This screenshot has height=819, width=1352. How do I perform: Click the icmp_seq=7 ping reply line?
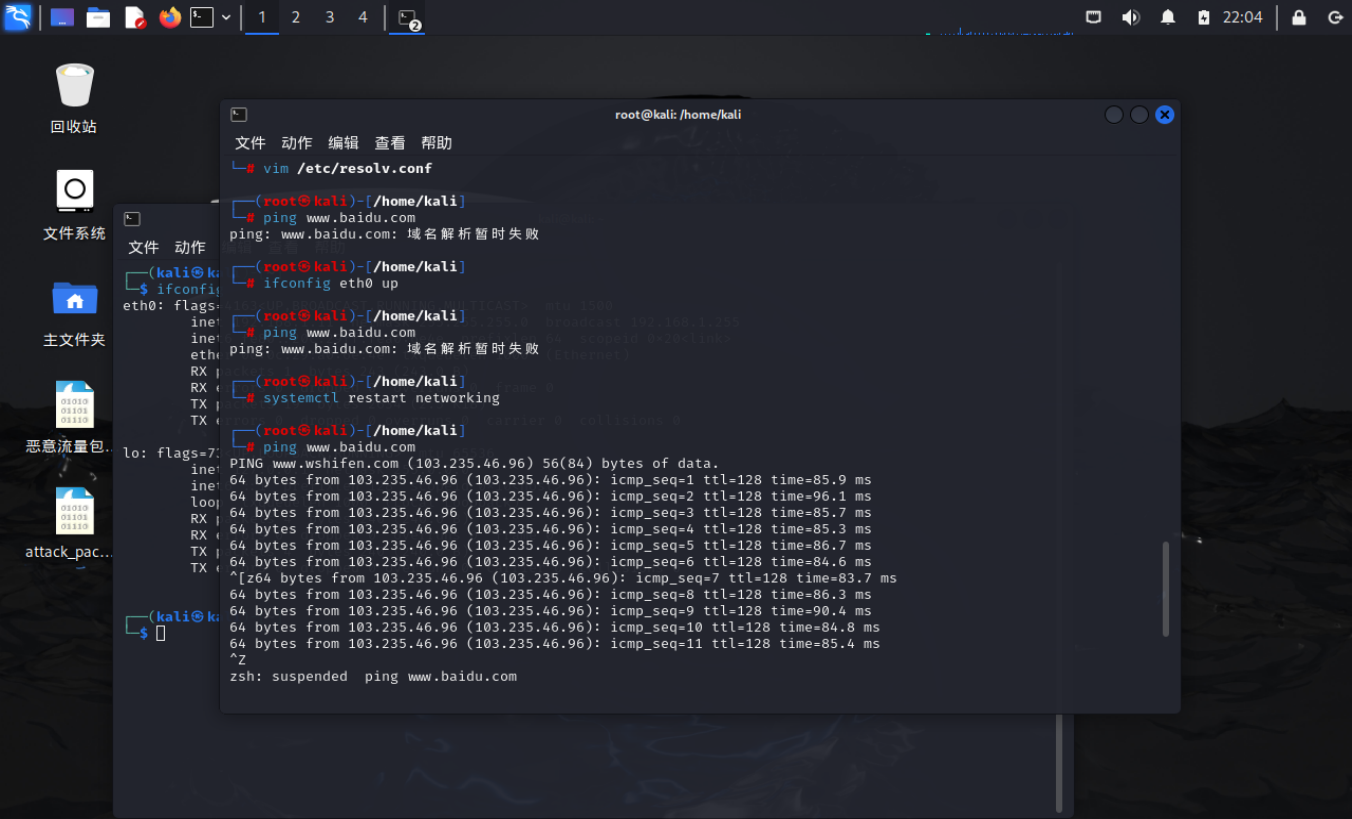click(563, 578)
